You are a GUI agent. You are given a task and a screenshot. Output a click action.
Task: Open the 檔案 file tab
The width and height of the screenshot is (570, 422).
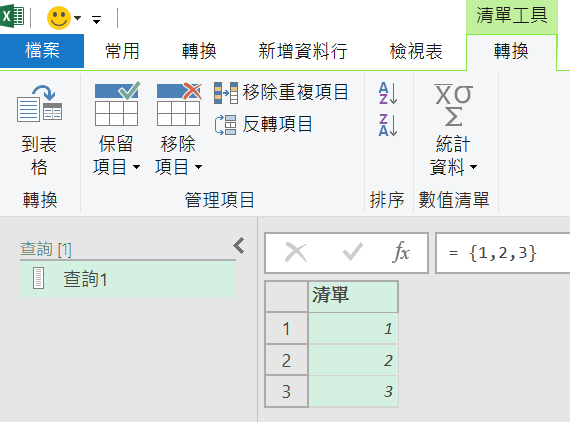[x=42, y=51]
